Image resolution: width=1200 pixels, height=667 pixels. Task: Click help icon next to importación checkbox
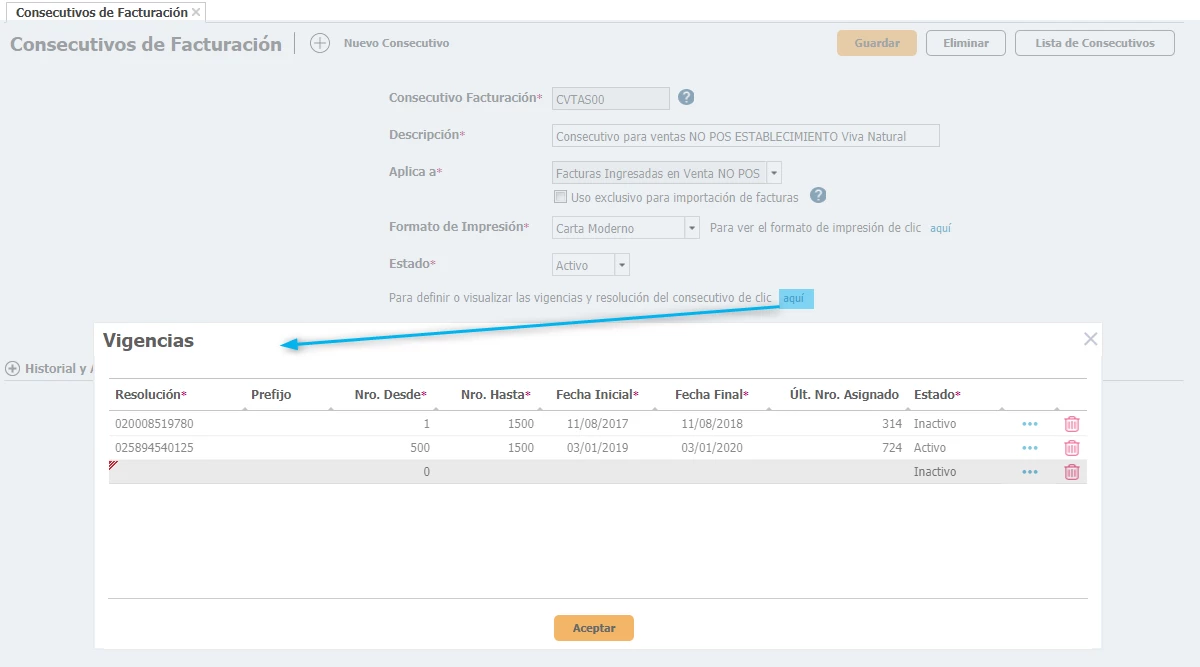point(818,196)
